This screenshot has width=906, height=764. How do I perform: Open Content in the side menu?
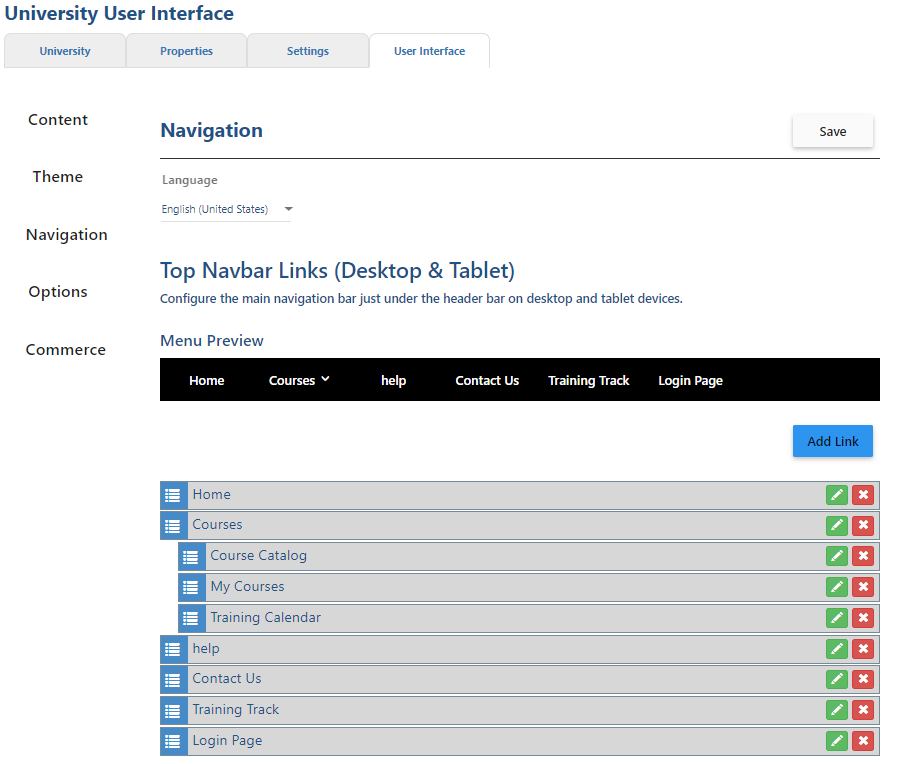pos(58,120)
